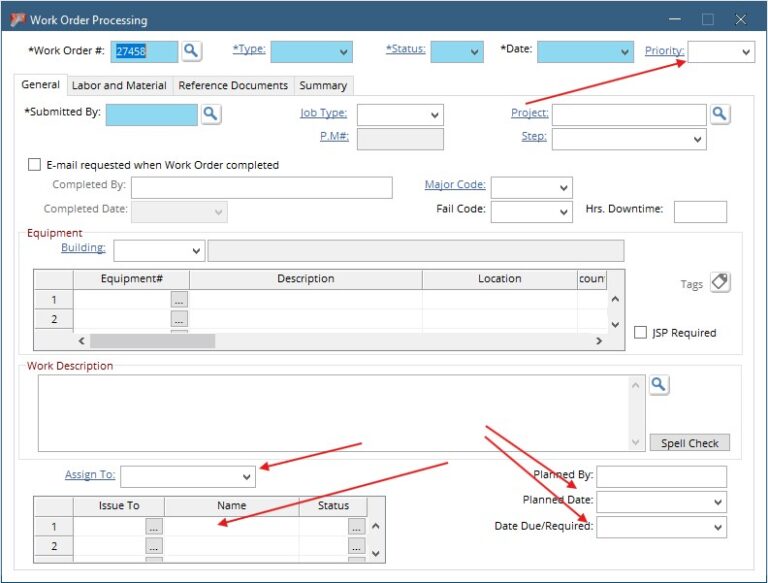
Task: Click the Issue To grid scroll up arrow
Action: pos(376,526)
